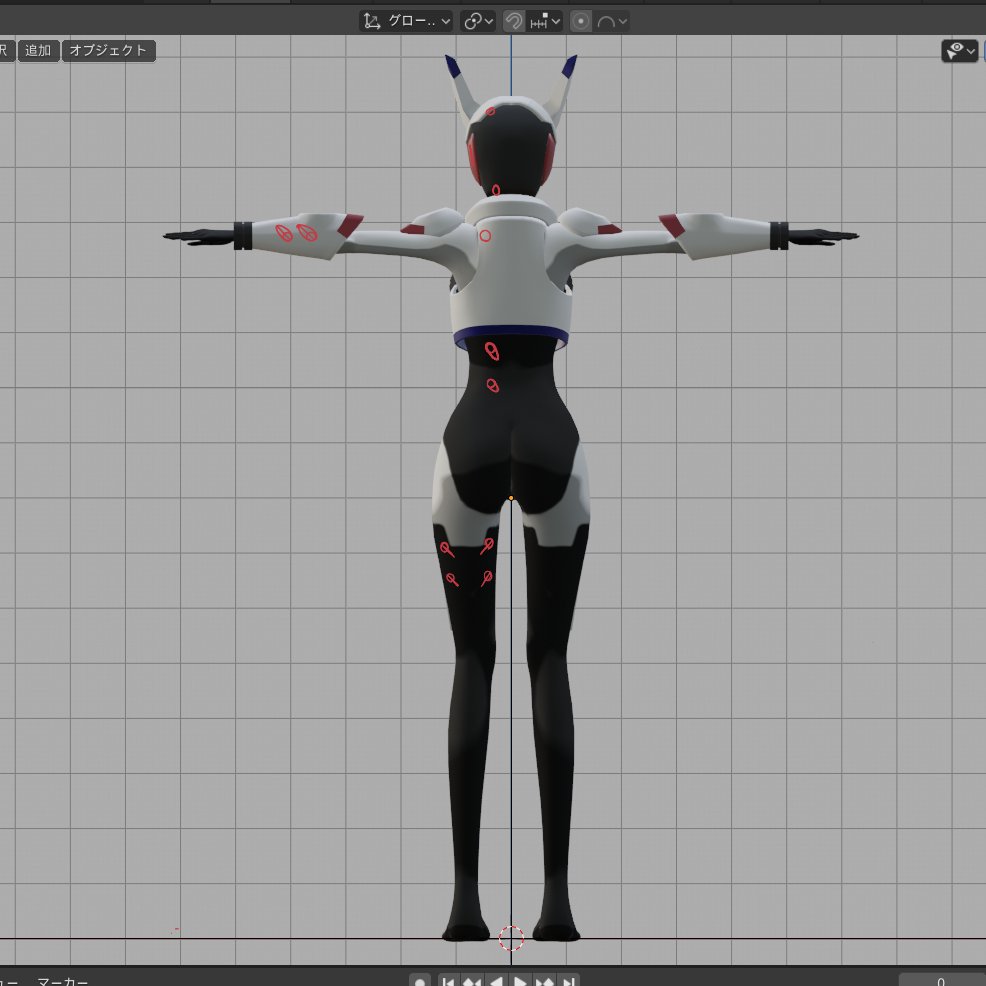The image size is (986, 986).
Task: Click the current frame field showing 0
Action: tap(941, 980)
